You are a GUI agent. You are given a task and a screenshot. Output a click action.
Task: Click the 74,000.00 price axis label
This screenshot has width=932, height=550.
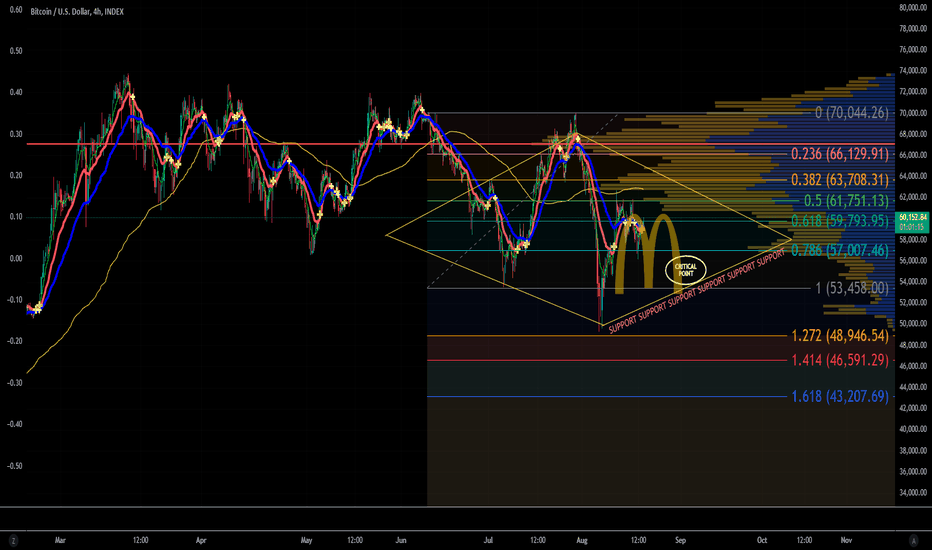tap(913, 70)
